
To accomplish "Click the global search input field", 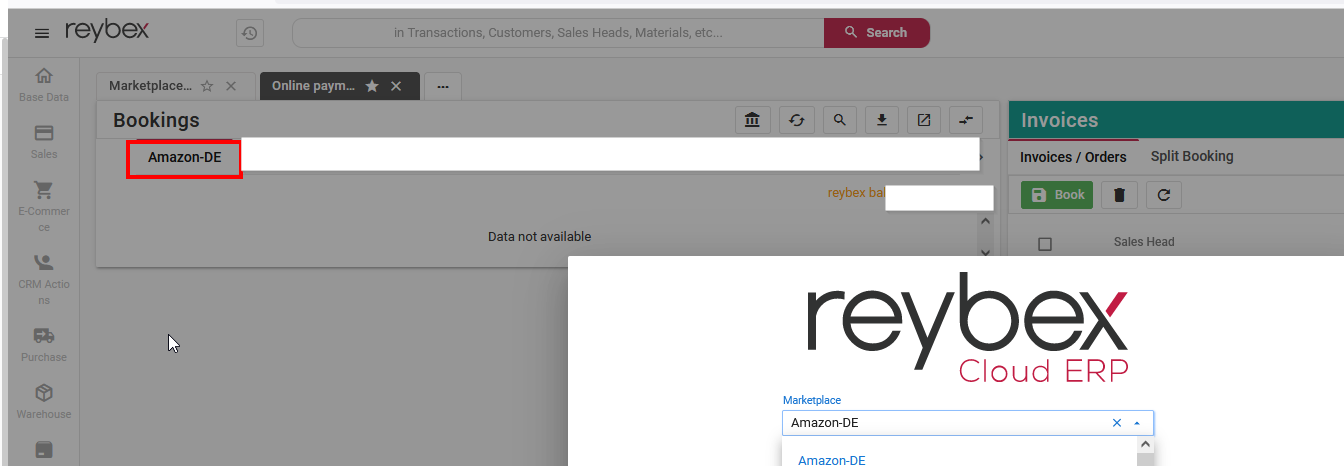I will click(558, 33).
